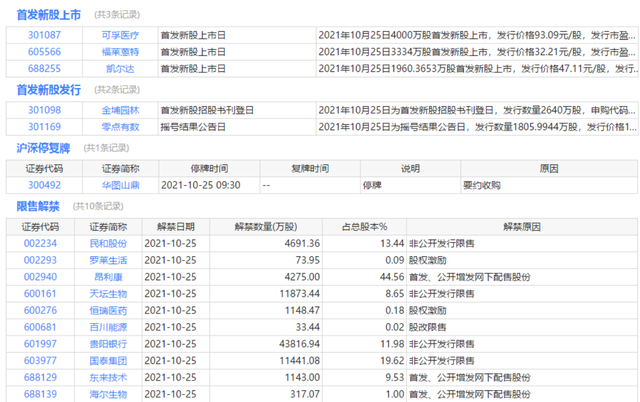Open 恒瑞医药 stock name link
This screenshot has height=402, width=640.
tap(108, 311)
